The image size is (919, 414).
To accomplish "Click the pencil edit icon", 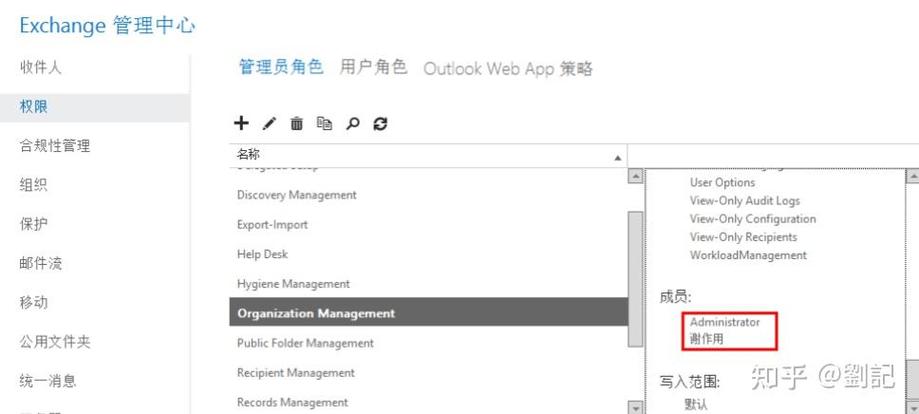I will point(268,124).
